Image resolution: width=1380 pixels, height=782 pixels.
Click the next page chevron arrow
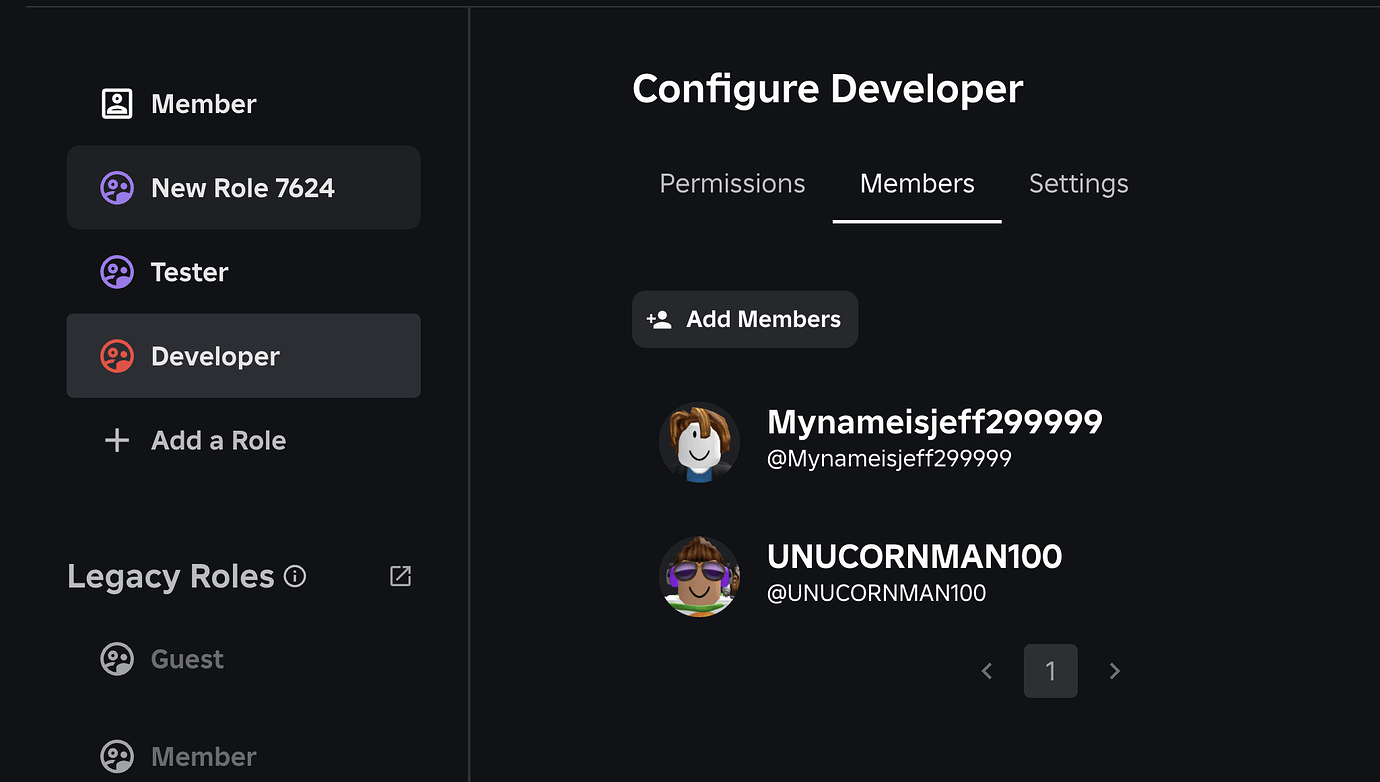1114,671
